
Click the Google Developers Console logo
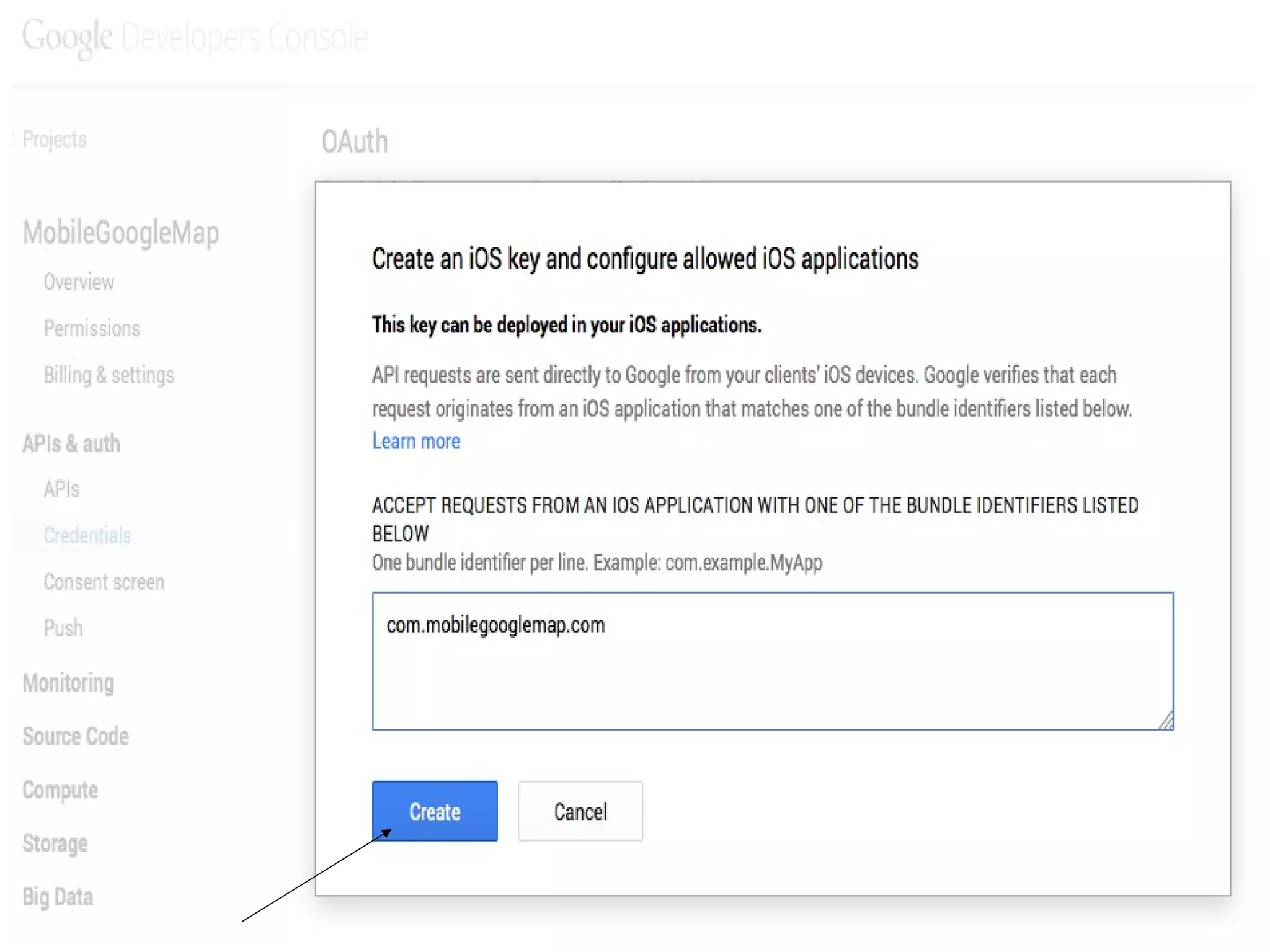pos(195,37)
